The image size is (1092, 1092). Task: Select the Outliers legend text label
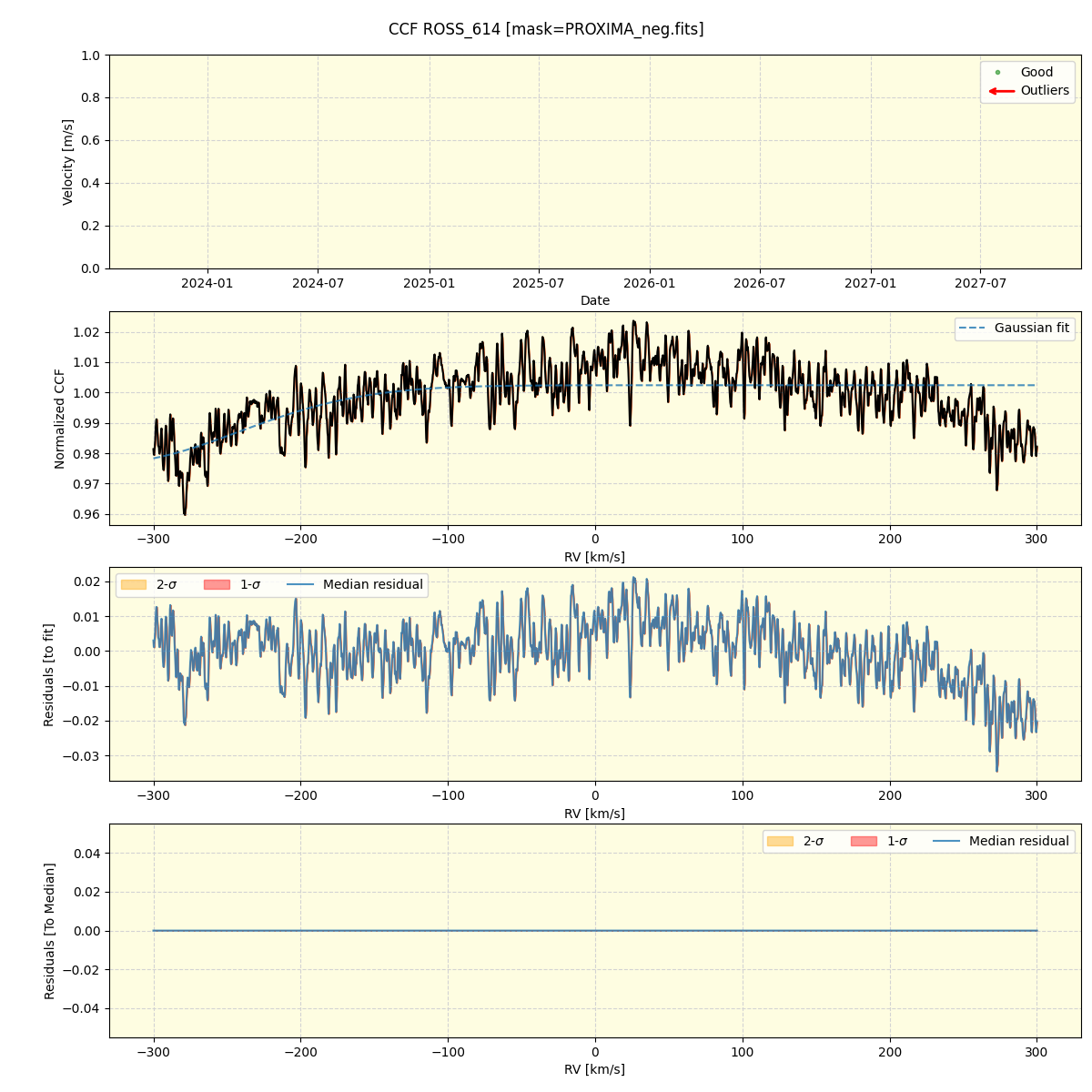pyautogui.click(x=1045, y=91)
